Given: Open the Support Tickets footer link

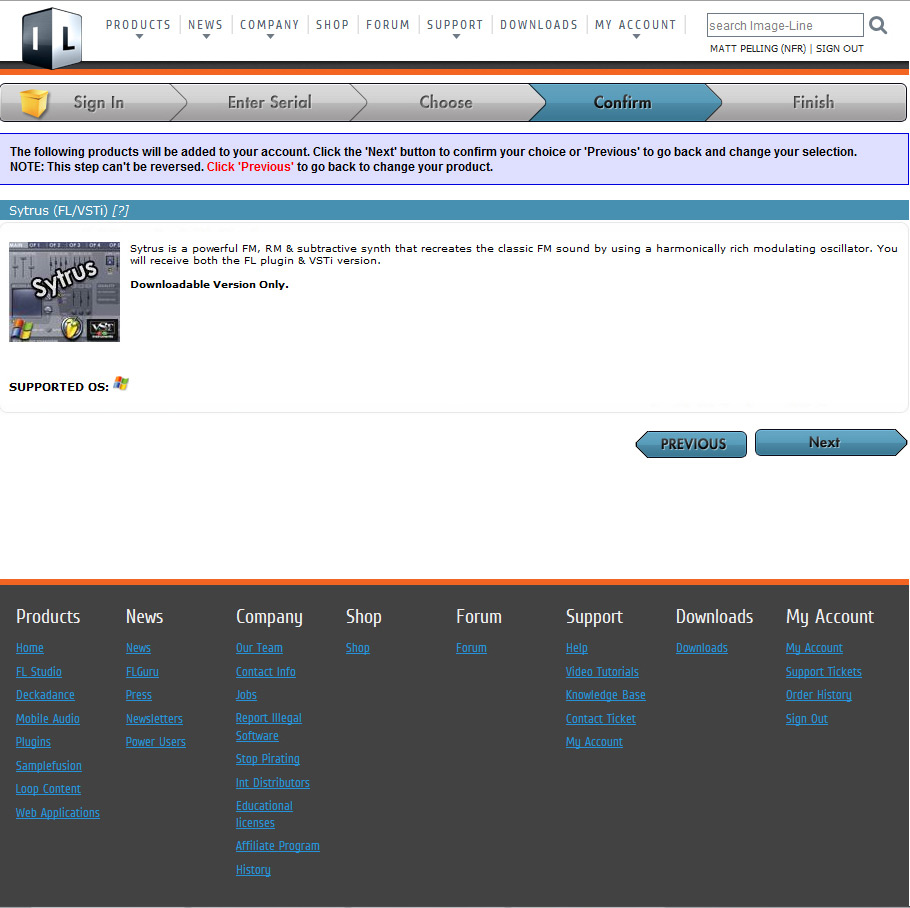Looking at the screenshot, I should [x=824, y=672].
